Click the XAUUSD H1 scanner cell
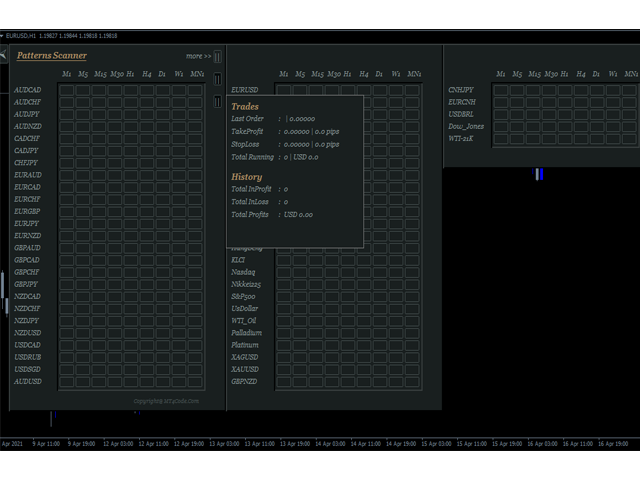Image resolution: width=640 pixels, height=480 pixels. click(348, 370)
